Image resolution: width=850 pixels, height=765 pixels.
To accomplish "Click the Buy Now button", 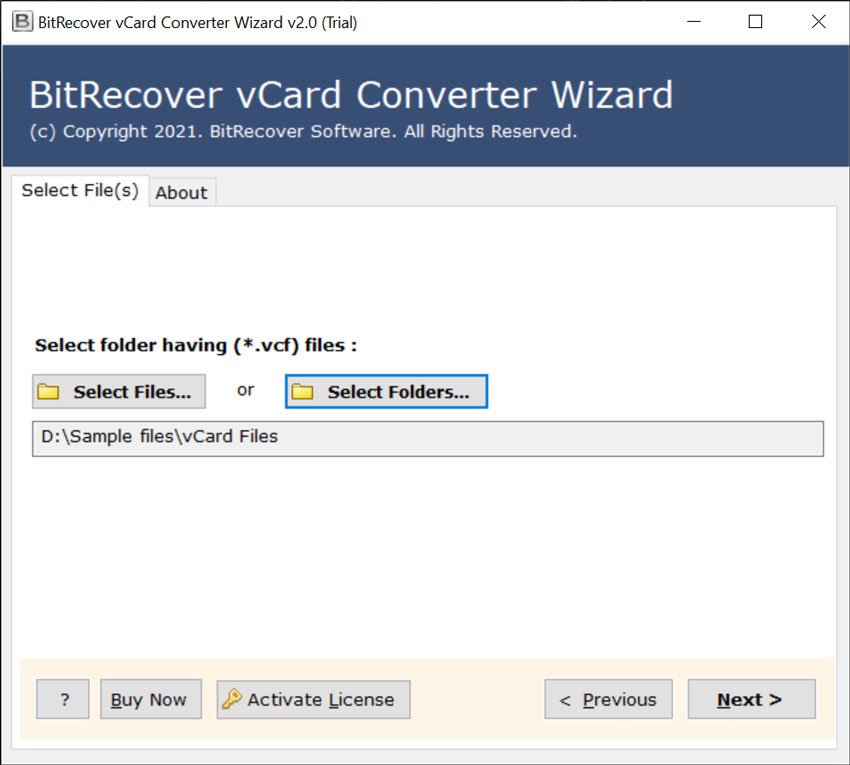I will (151, 699).
